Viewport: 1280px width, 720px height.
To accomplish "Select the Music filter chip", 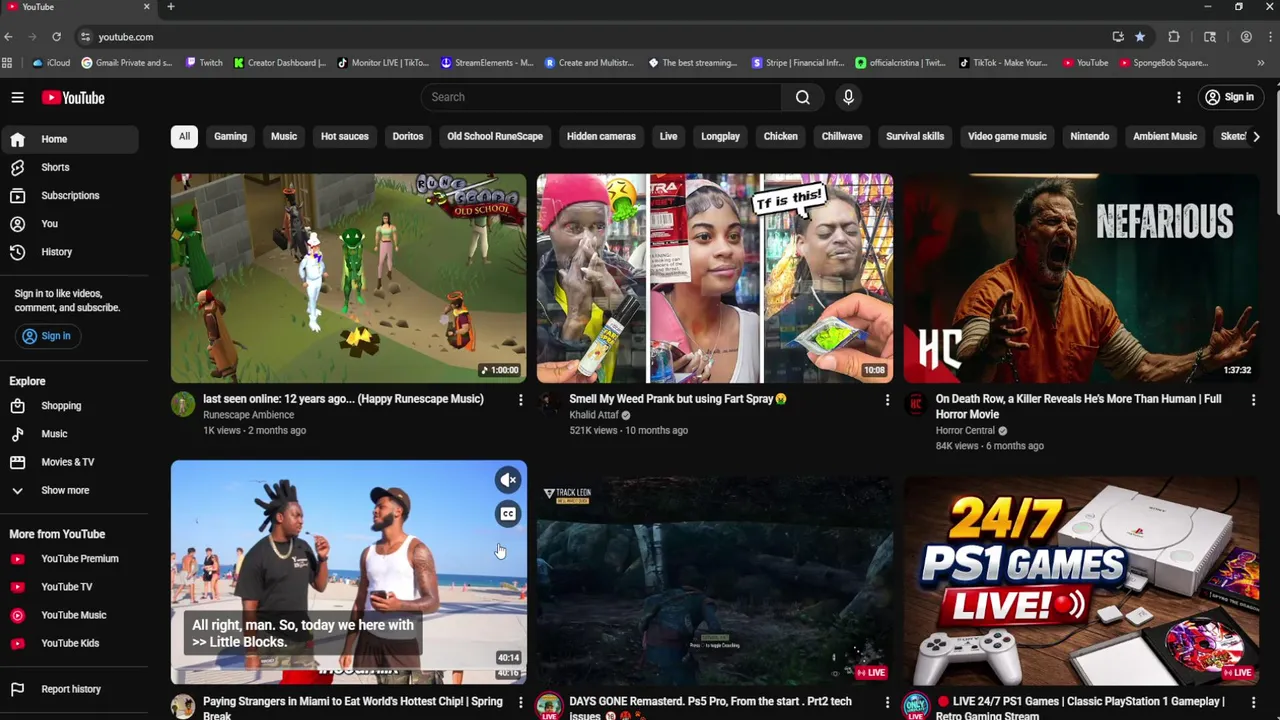I will (x=284, y=136).
